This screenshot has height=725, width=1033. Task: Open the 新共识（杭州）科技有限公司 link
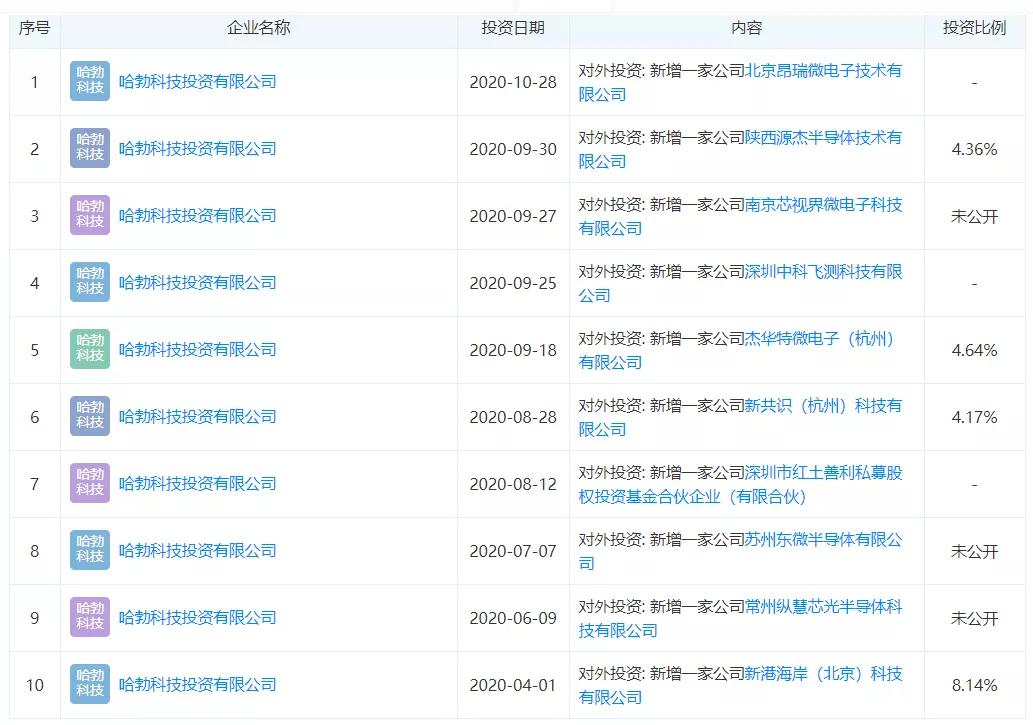pos(823,406)
